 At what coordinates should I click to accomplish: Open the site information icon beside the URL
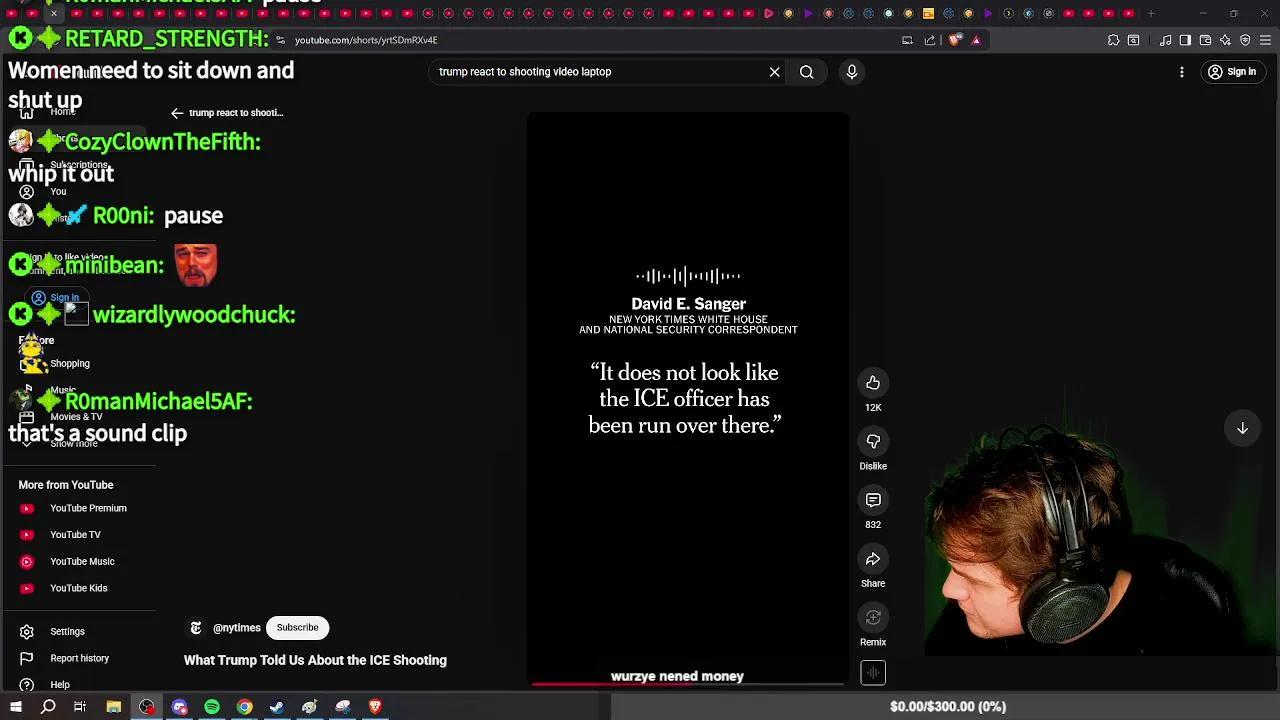point(281,40)
